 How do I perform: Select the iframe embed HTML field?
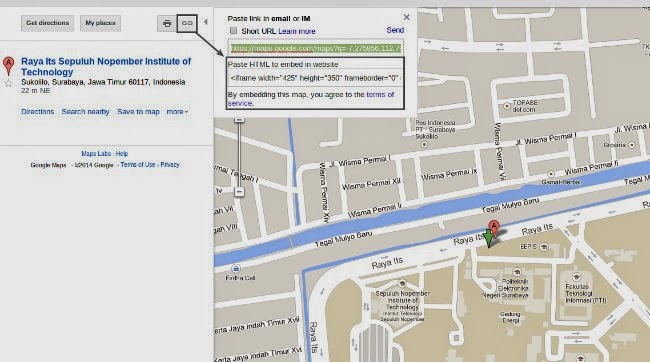(x=315, y=78)
